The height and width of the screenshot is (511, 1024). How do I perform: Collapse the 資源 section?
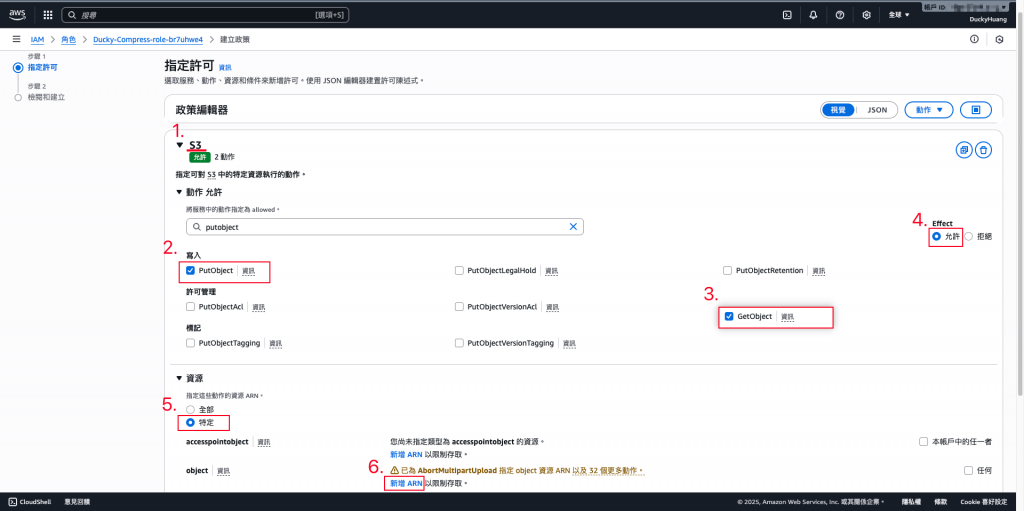pyautogui.click(x=180, y=378)
